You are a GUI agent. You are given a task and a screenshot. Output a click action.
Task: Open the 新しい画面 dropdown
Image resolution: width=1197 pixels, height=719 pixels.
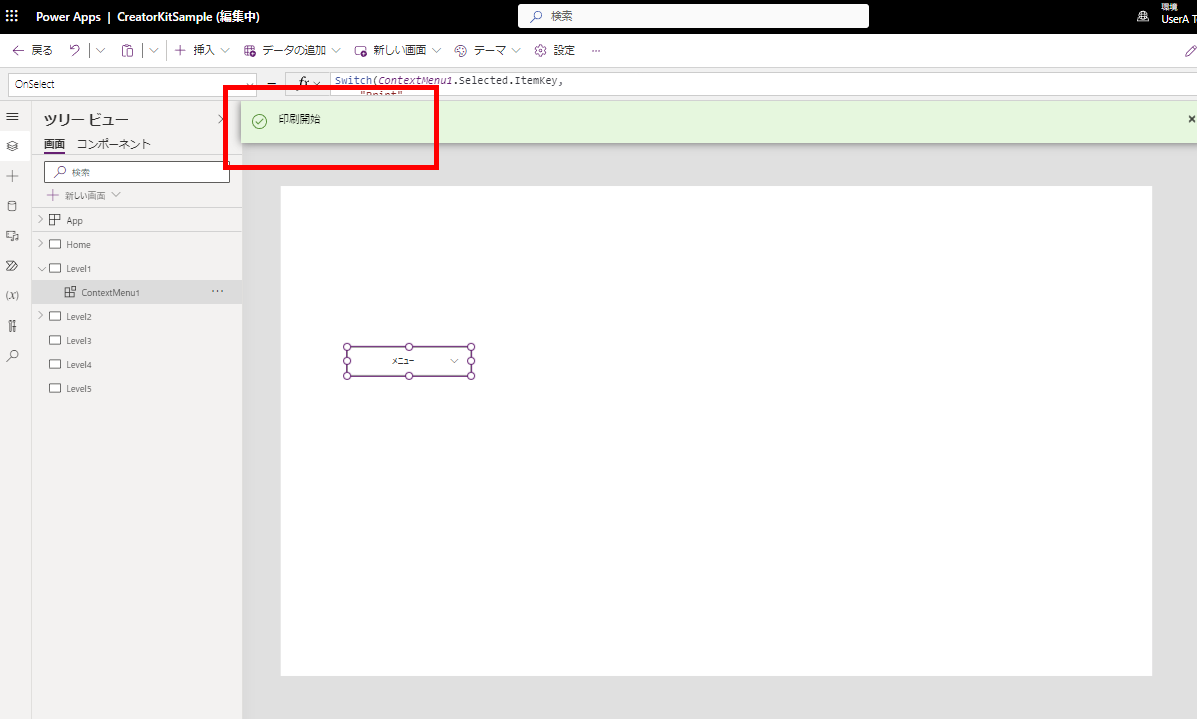coord(397,50)
